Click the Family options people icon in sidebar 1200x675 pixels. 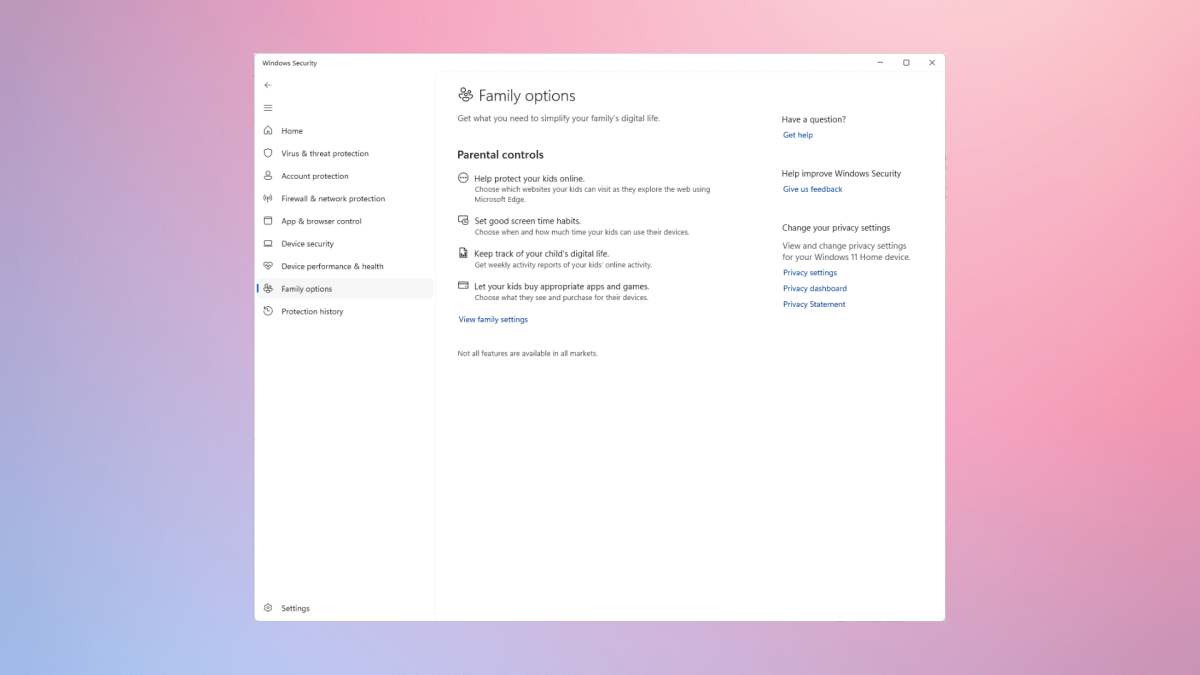268,289
